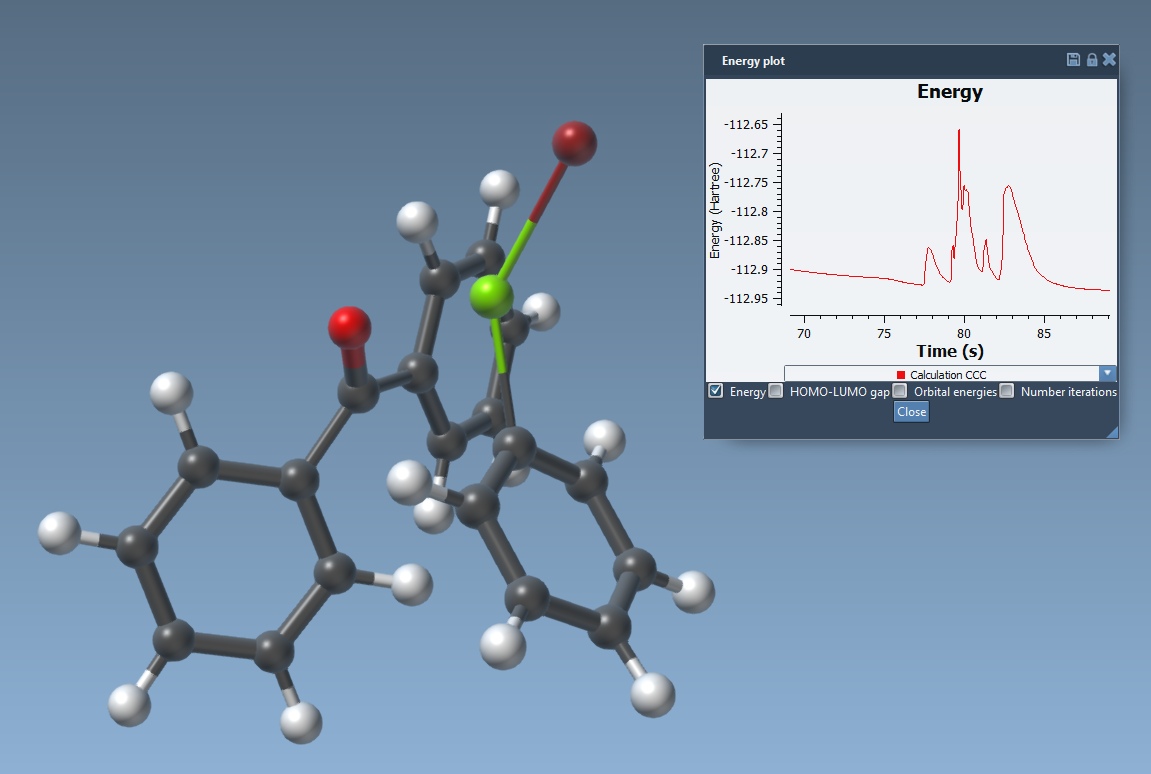Click the bold Energy chart title

(x=949, y=92)
